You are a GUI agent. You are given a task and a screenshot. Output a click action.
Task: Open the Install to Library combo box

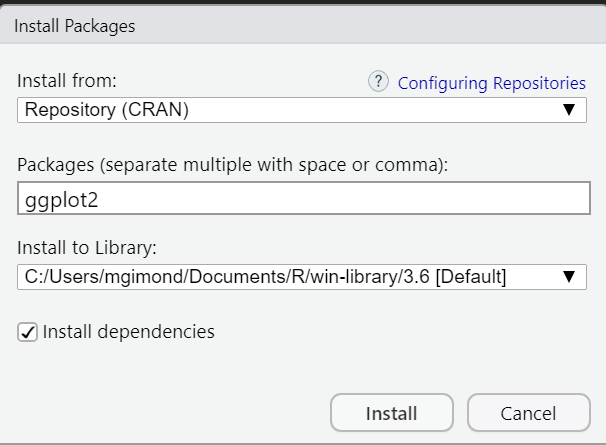[300, 277]
